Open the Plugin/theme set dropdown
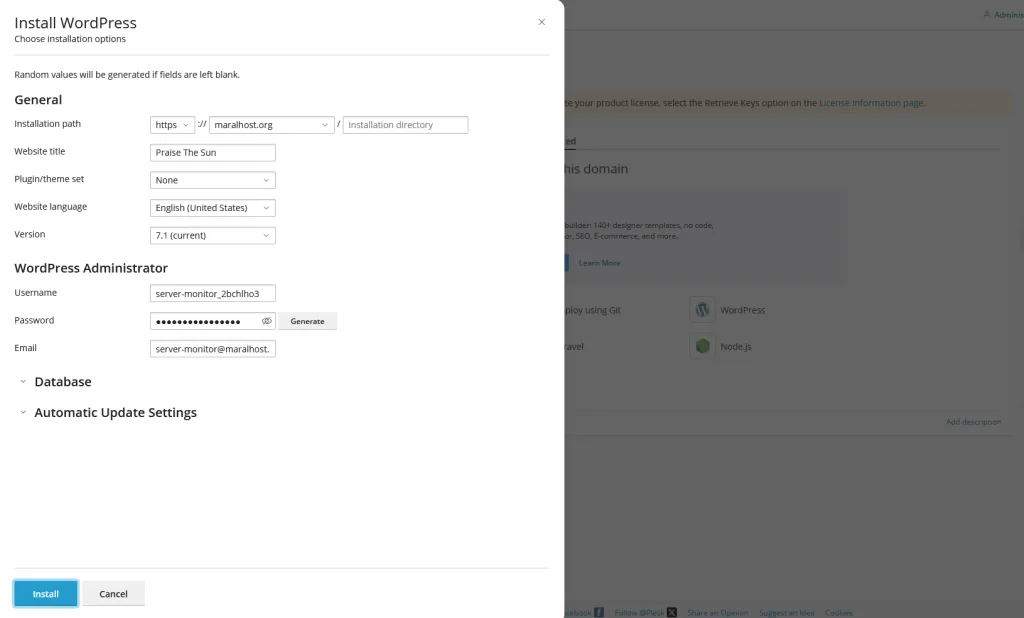The height and width of the screenshot is (618, 1024). pyautogui.click(x=213, y=180)
